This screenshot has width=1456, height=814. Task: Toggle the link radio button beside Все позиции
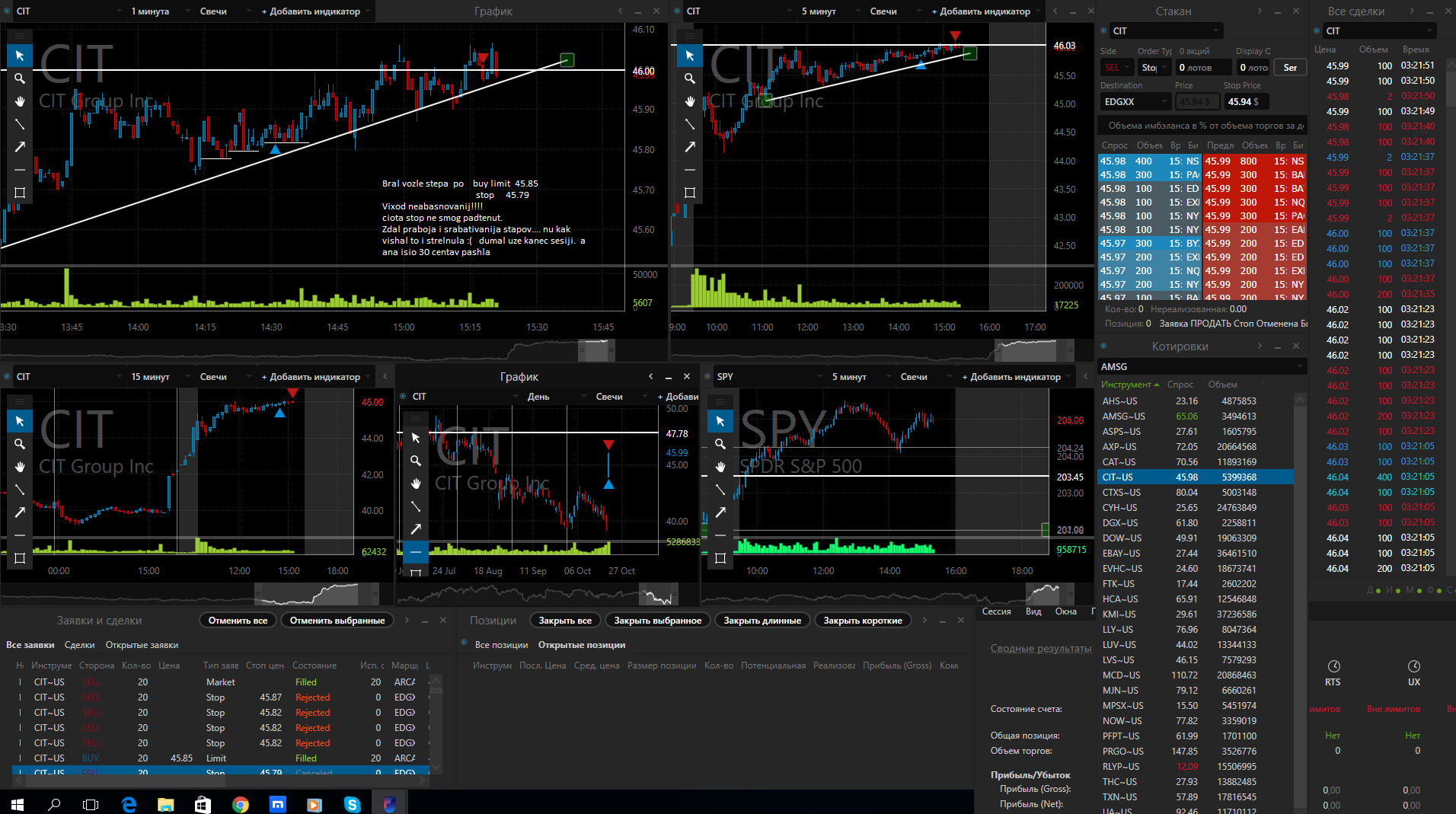465,643
